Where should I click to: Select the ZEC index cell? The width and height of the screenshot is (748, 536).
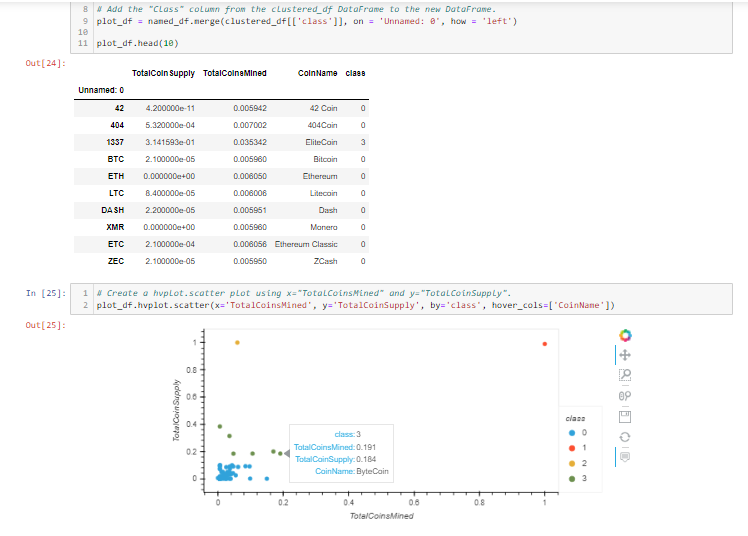click(x=116, y=261)
